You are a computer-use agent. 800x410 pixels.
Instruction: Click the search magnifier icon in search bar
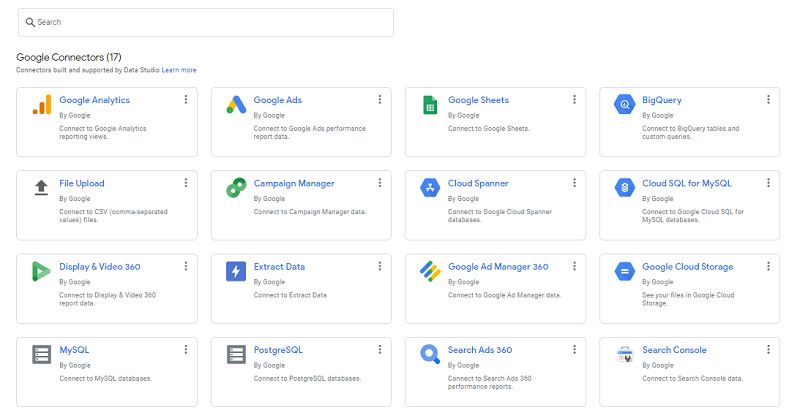click(30, 22)
